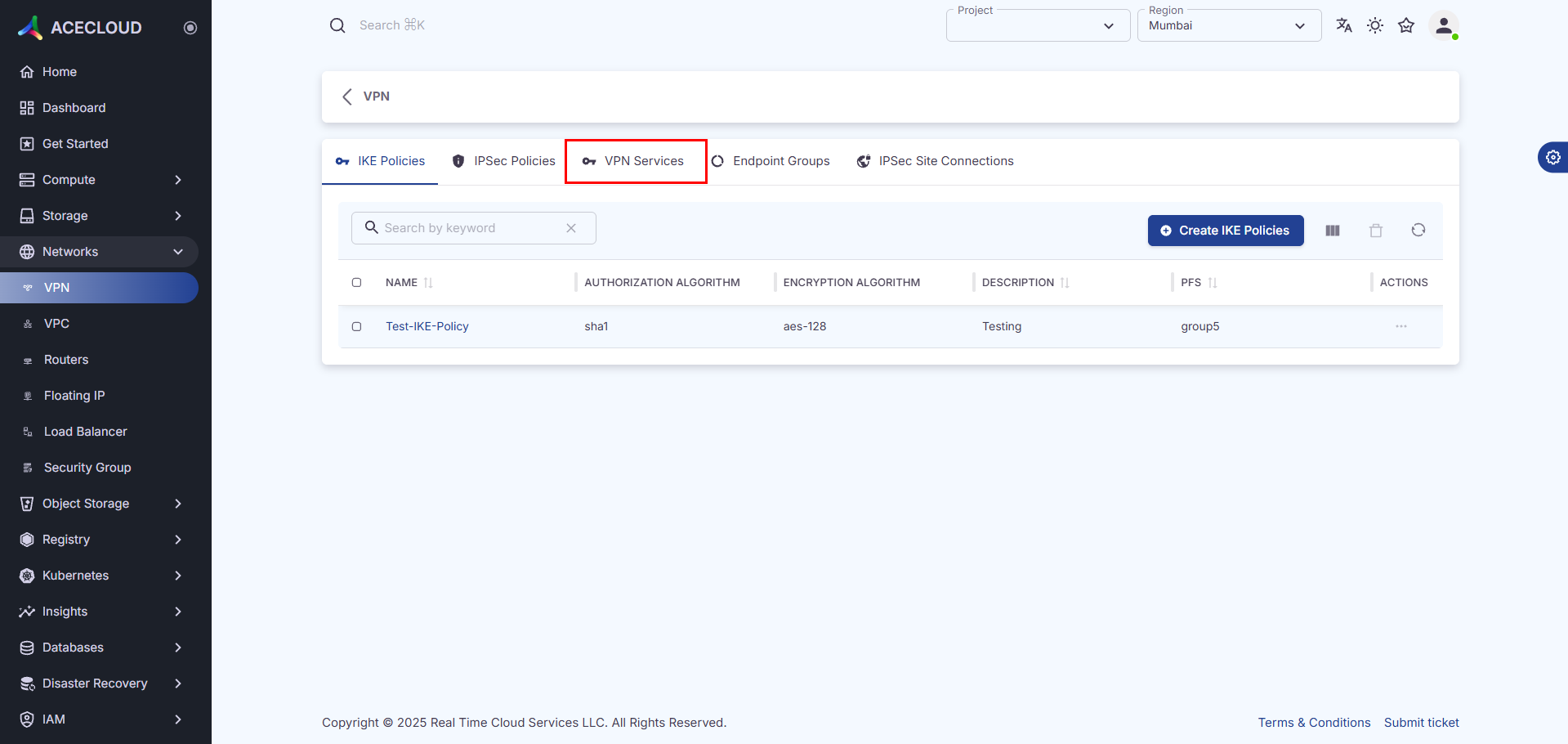Open the Region dropdown showing Mumbai
The height and width of the screenshot is (744, 1568).
click(1228, 26)
